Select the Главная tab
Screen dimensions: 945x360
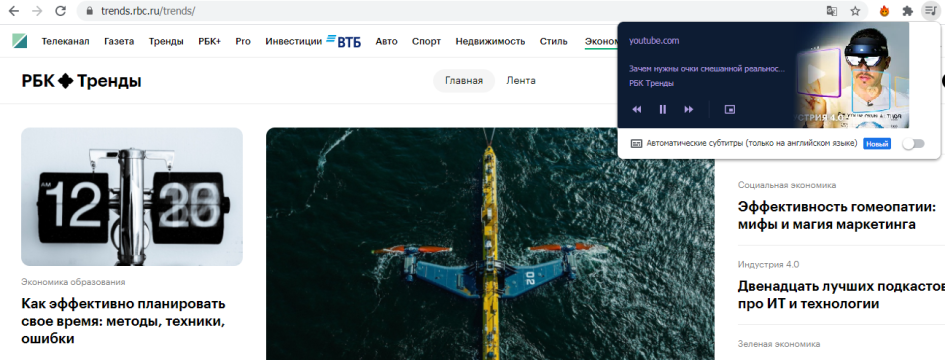pos(464,81)
